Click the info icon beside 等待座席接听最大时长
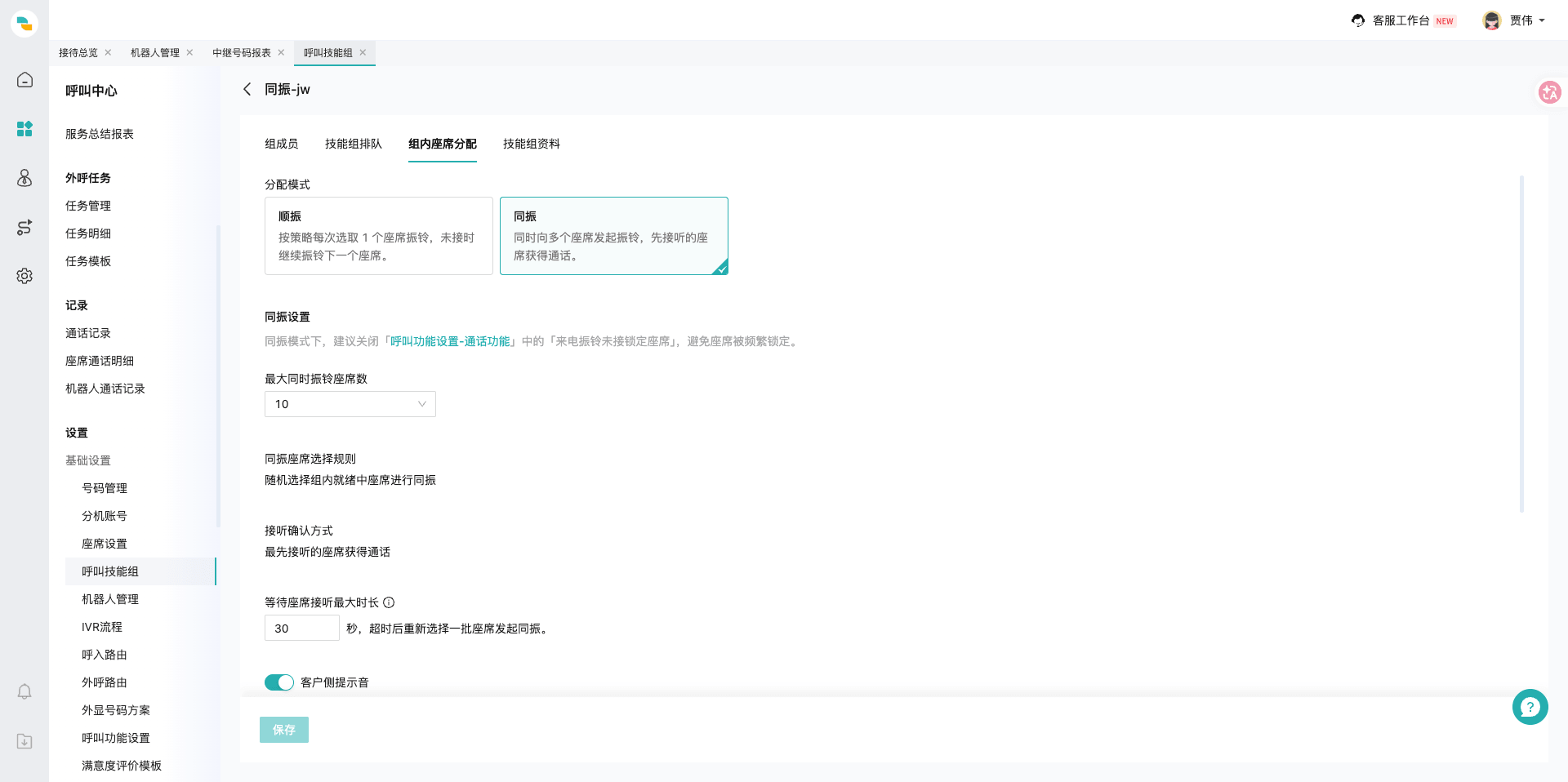The width and height of the screenshot is (1568, 782). coord(389,602)
